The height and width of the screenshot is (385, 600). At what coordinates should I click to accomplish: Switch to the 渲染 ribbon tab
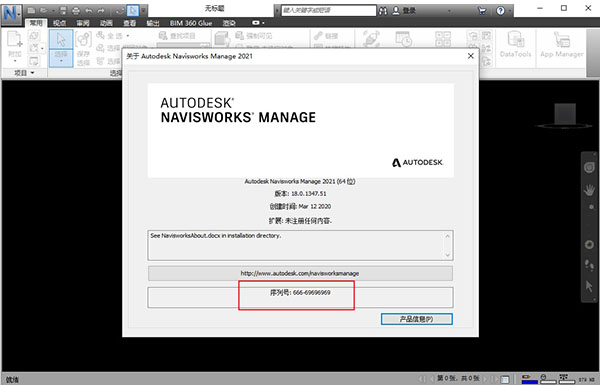tap(229, 23)
